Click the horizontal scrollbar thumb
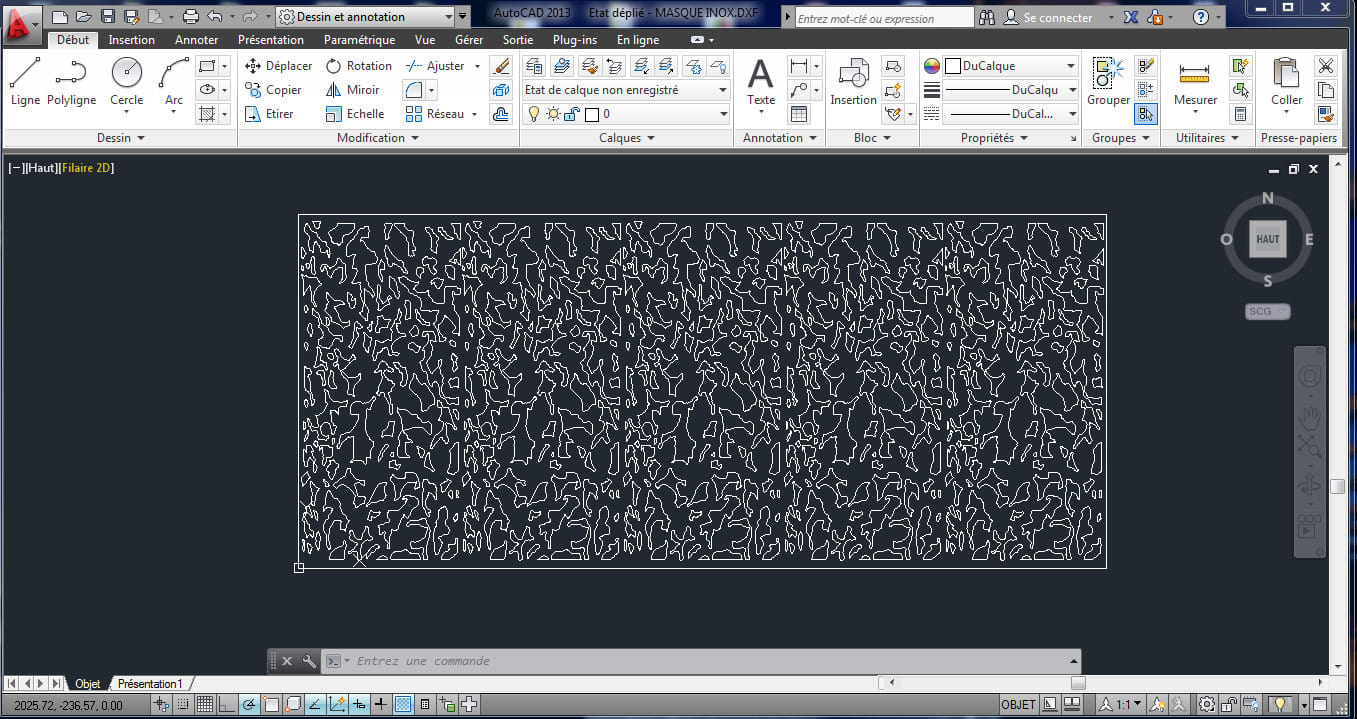1357x719 pixels. pos(1078,683)
